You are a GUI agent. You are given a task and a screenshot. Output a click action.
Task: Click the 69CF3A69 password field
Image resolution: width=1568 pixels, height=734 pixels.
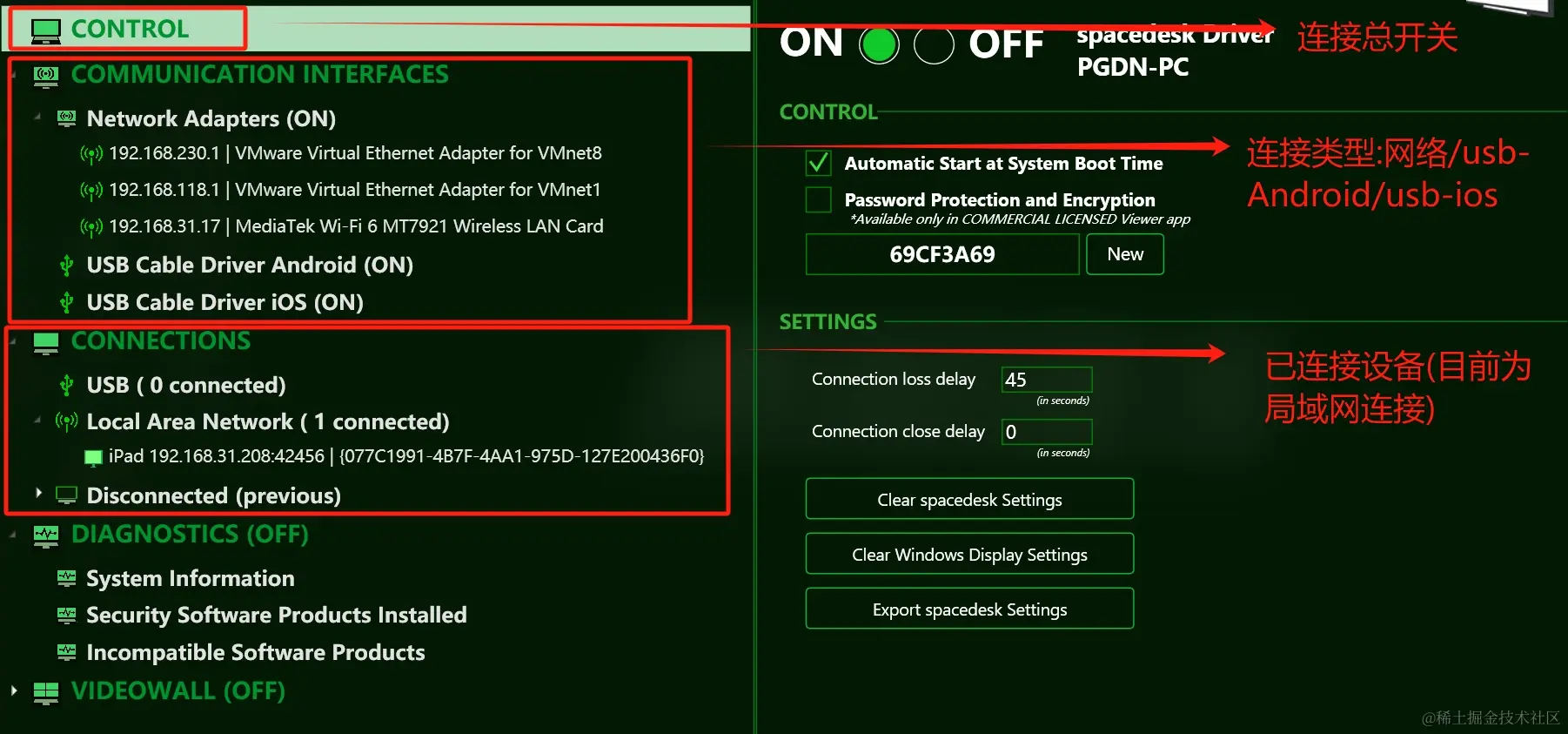942,254
